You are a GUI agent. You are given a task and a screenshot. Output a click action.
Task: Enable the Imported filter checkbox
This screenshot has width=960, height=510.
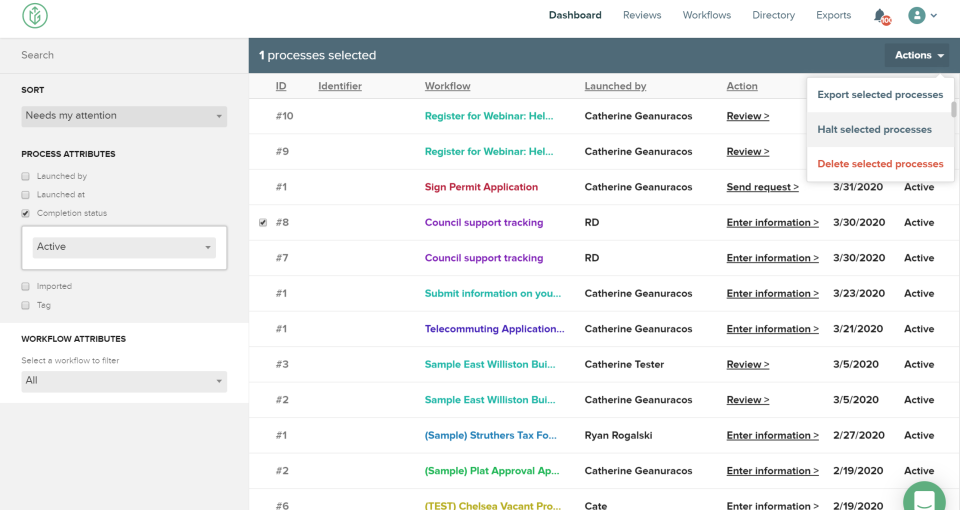click(25, 287)
